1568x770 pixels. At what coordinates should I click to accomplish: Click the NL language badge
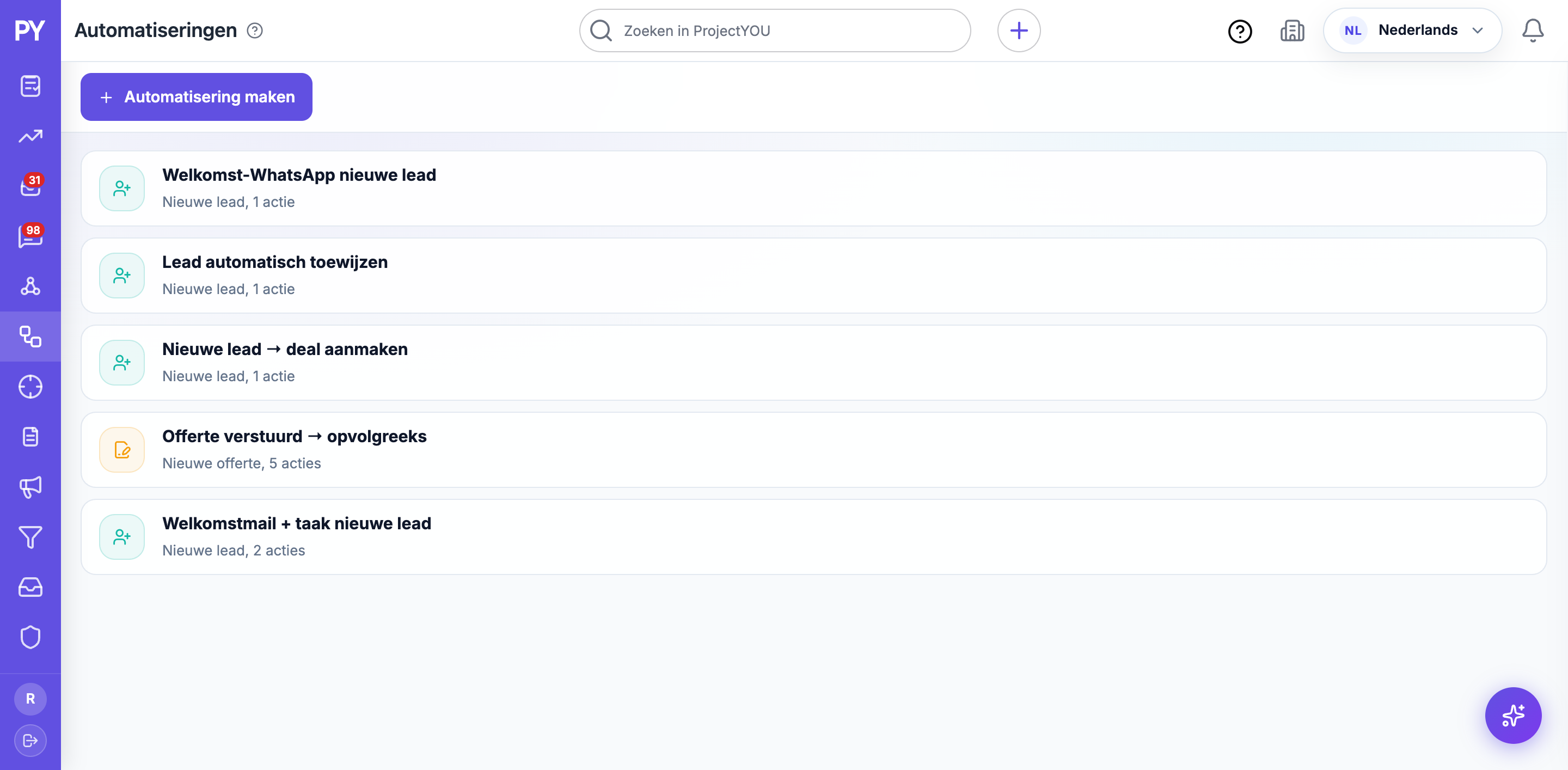(1352, 30)
